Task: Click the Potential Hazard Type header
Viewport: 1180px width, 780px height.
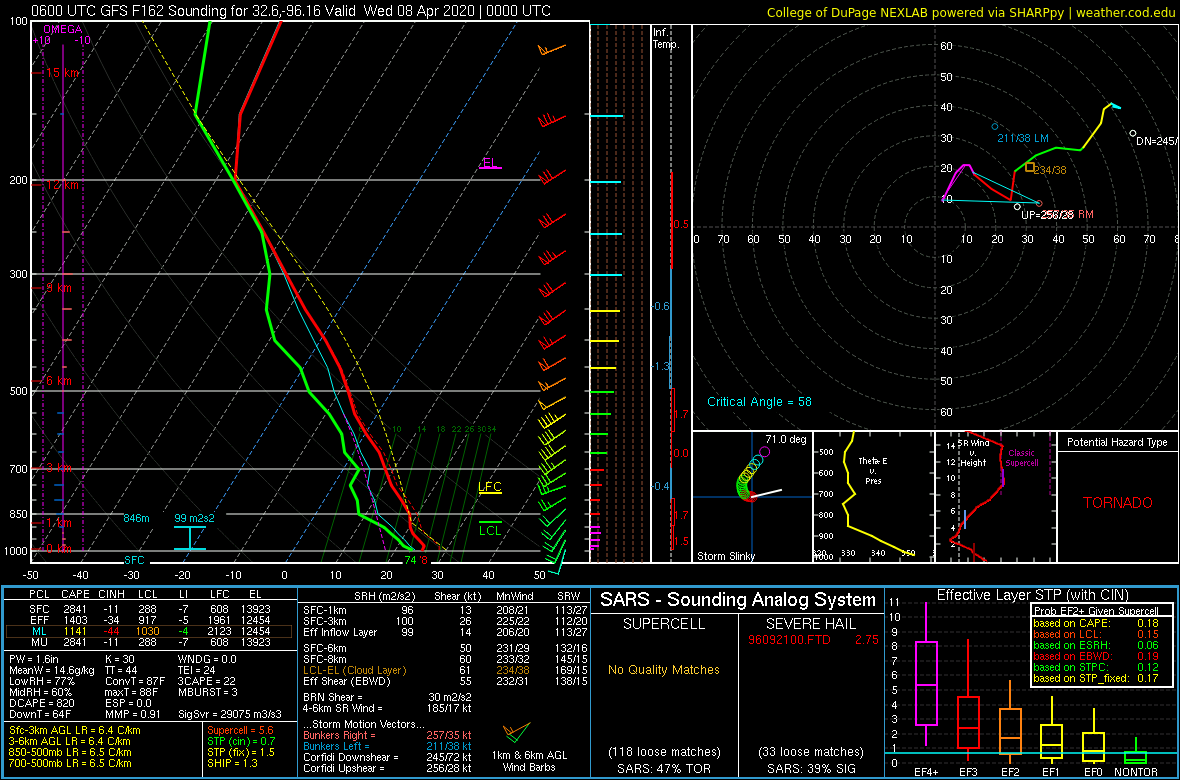Action: coord(1117,443)
